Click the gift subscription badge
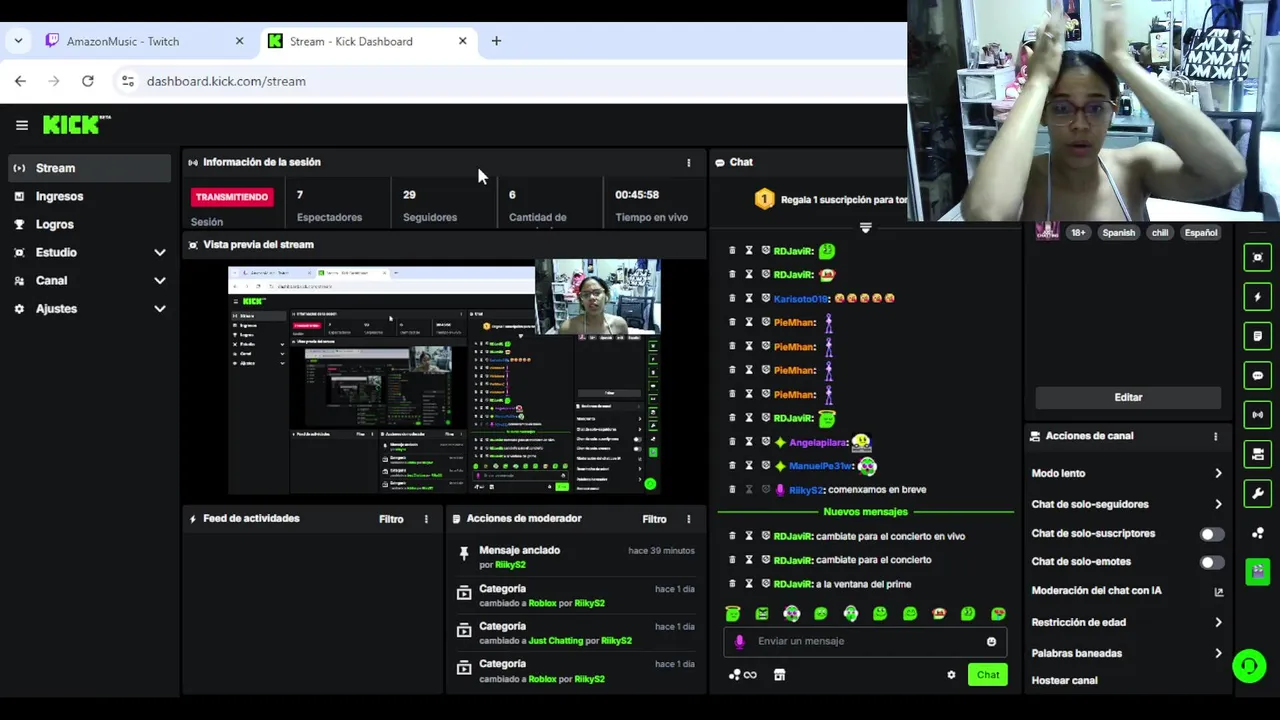The image size is (1280, 720). click(764, 199)
